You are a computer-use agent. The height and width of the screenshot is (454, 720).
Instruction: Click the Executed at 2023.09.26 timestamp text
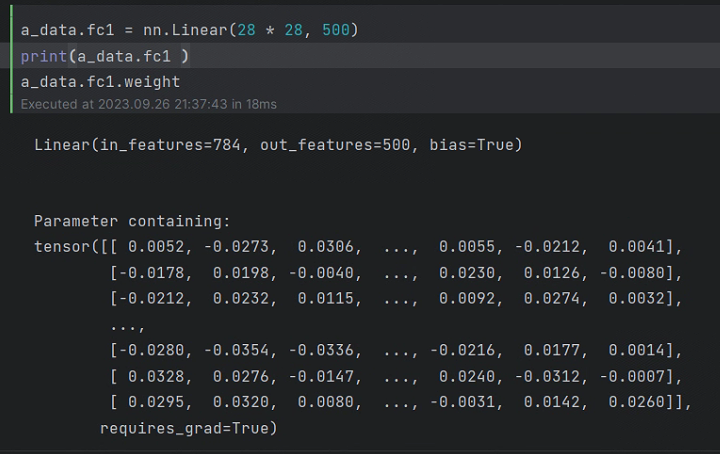pyautogui.click(x=148, y=104)
